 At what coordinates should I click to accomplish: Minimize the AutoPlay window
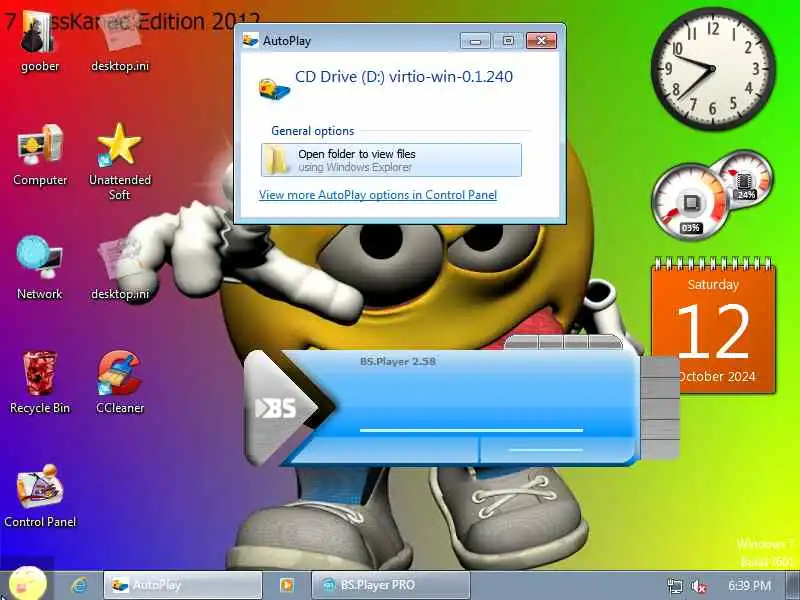tap(475, 41)
